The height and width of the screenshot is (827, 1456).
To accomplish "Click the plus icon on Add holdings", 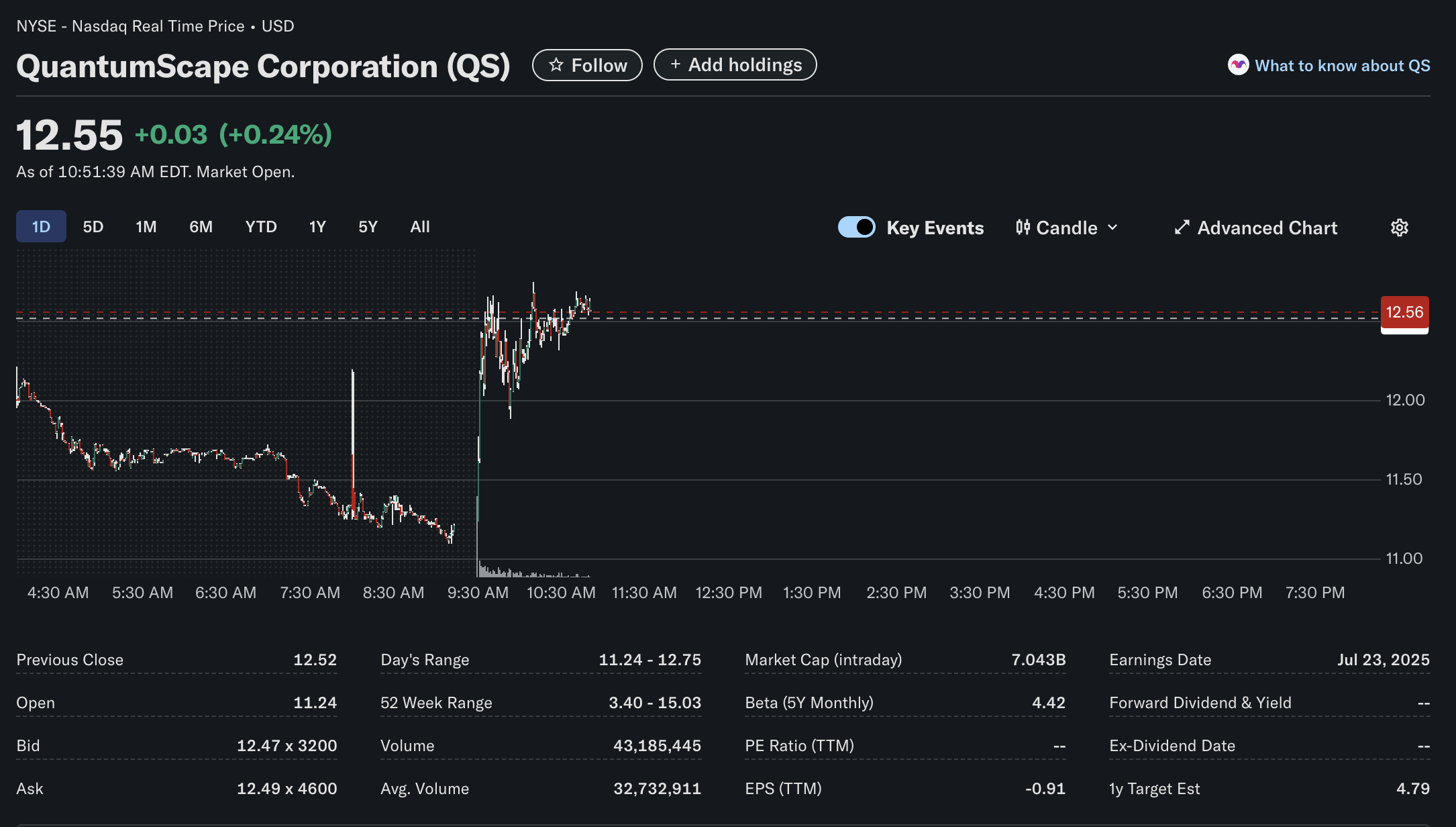I will (675, 64).
